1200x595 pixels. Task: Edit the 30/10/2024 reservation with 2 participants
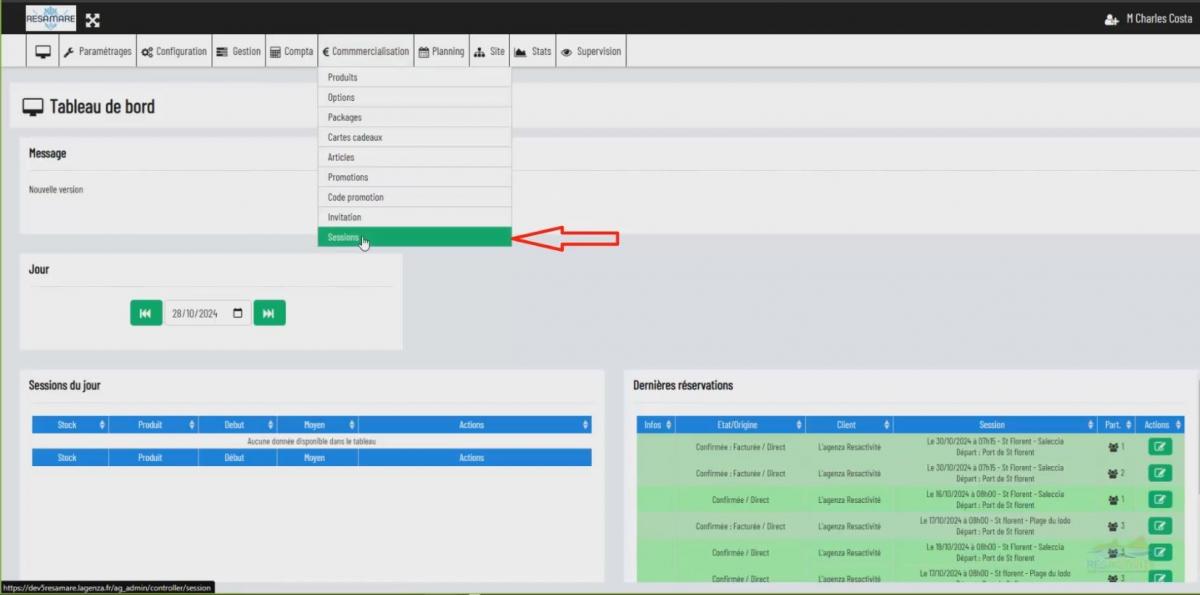click(x=1160, y=473)
